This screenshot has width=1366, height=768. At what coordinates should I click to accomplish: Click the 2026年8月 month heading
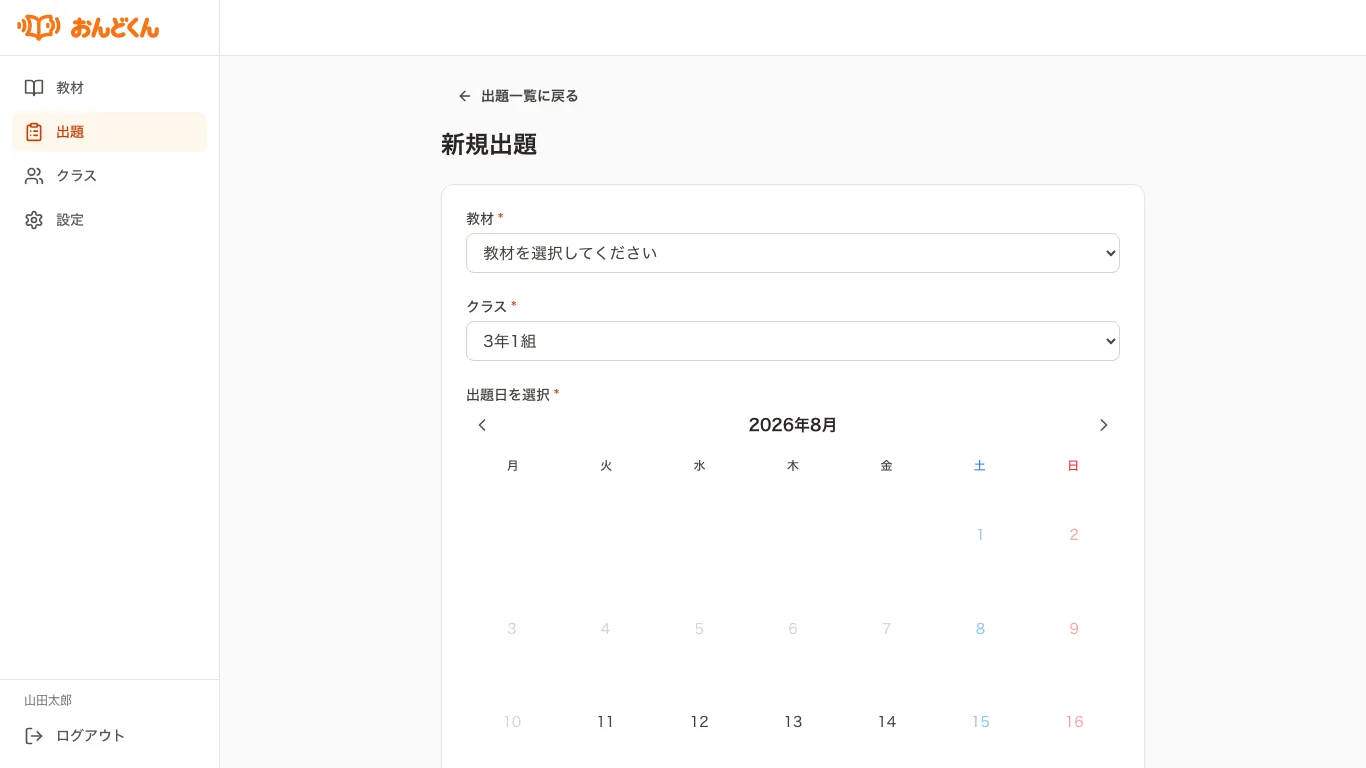(x=793, y=425)
